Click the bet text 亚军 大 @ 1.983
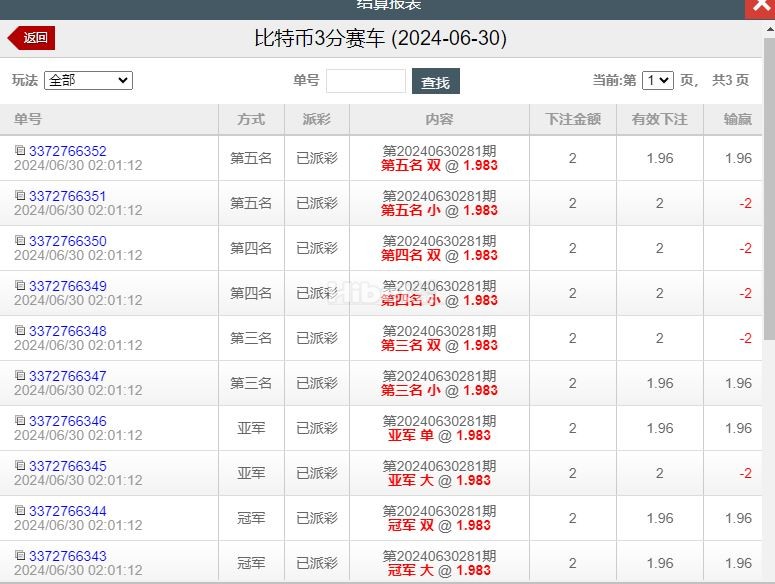This screenshot has width=775, height=584. pyautogui.click(x=439, y=480)
